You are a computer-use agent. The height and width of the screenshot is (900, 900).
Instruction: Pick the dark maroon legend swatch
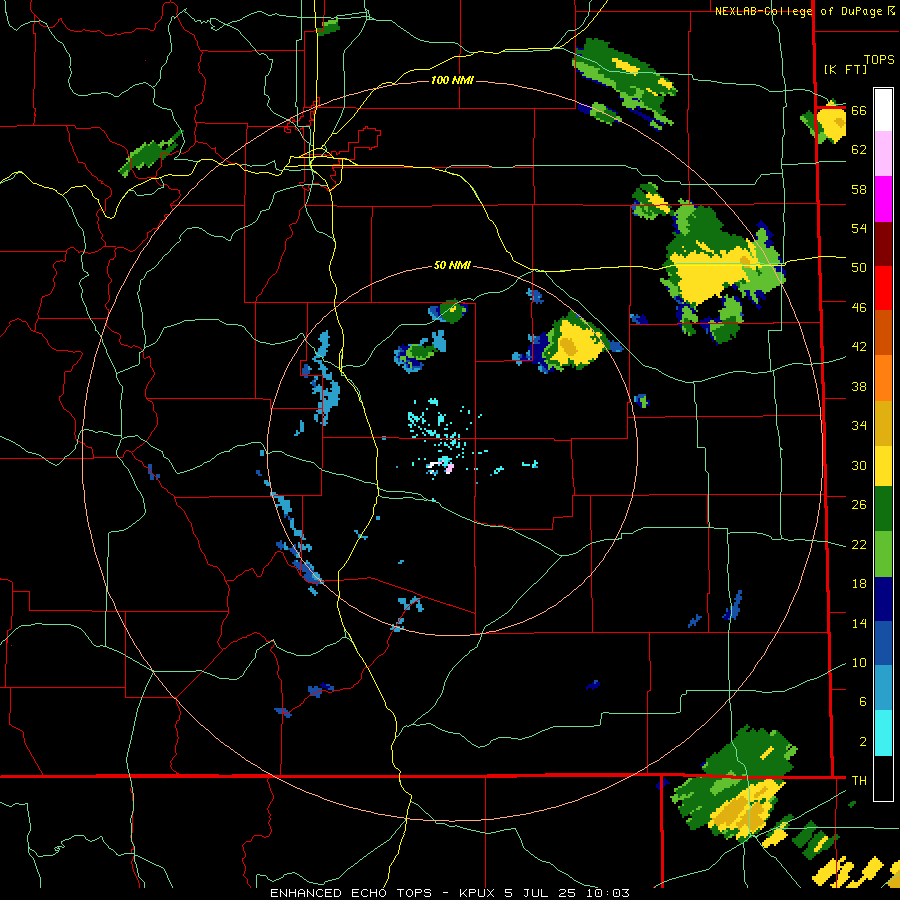pos(883,244)
